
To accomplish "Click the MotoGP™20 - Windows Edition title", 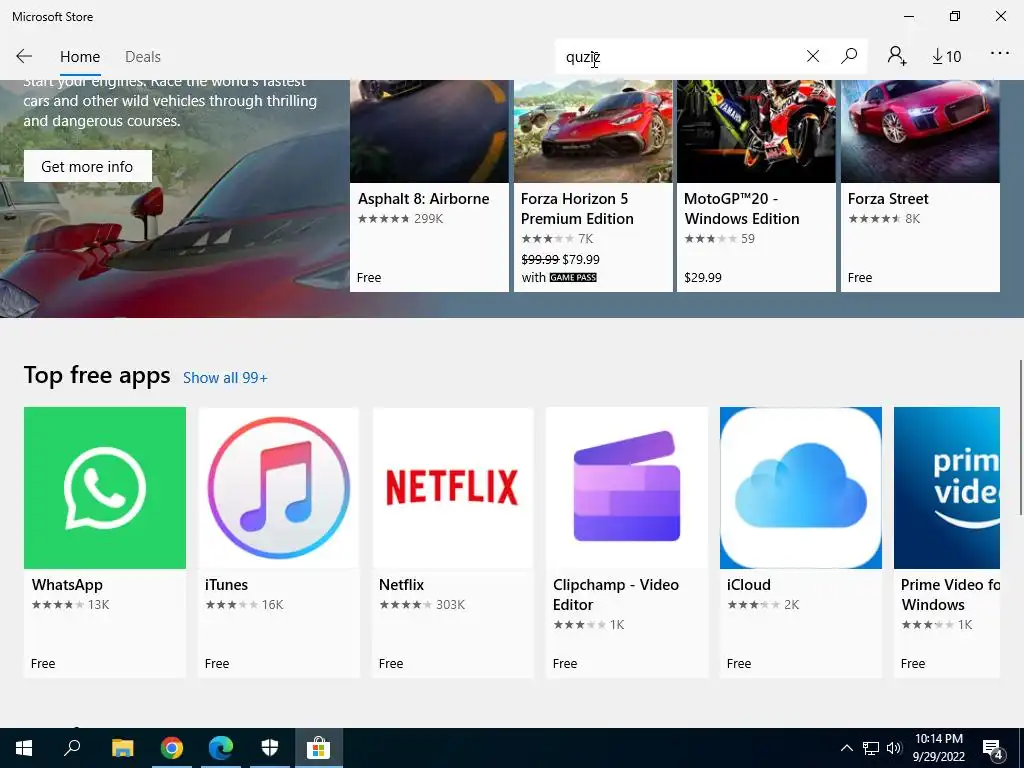I will [x=741, y=208].
